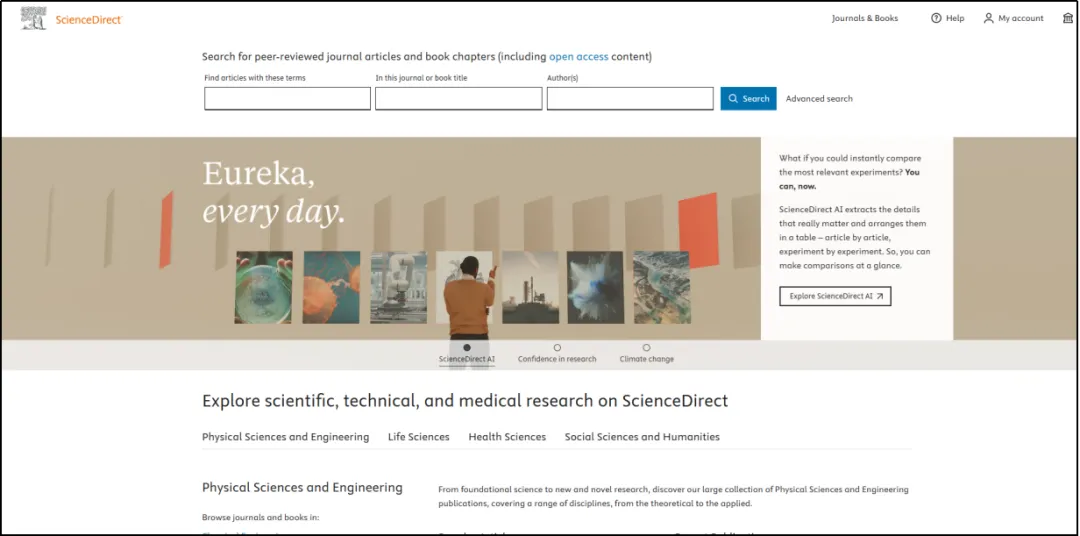The image size is (1080, 536).
Task: Open the Advanced search link
Action: point(819,99)
